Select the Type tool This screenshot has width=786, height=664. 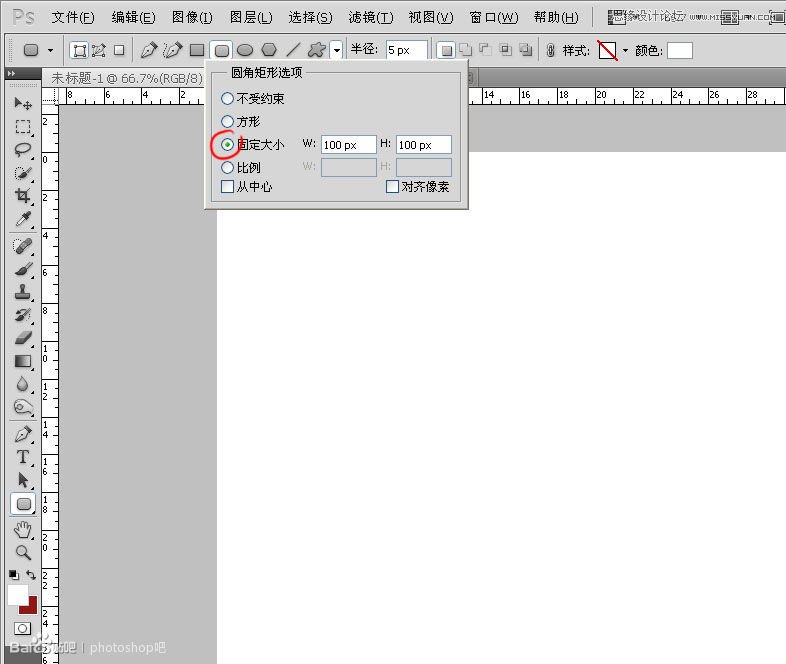point(23,457)
